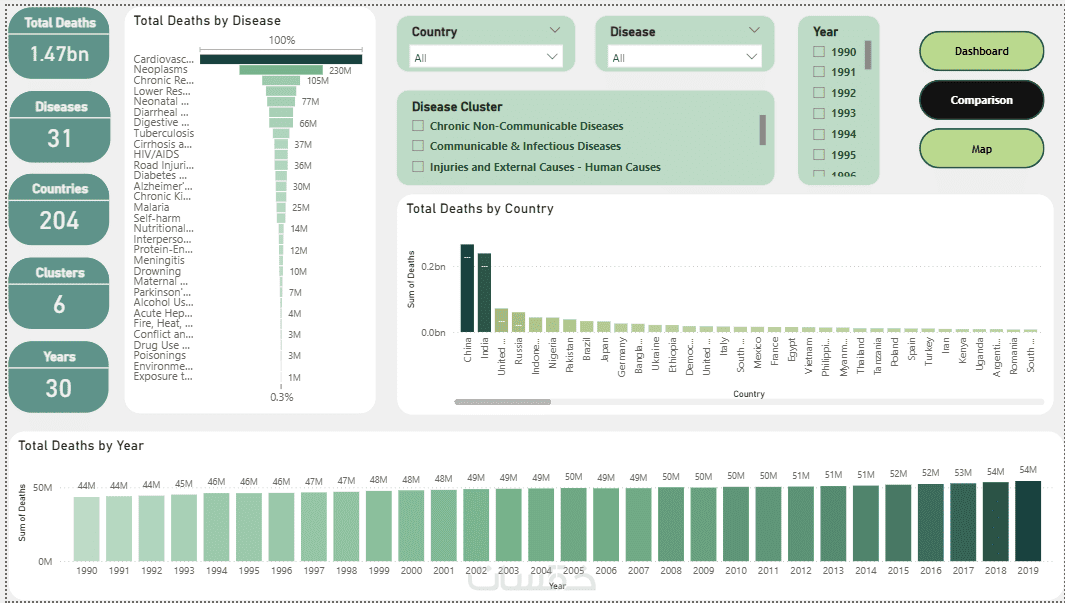Viewport: 1065px width, 603px height.
Task: Check Communicable & Infectious Diseases cluster
Action: click(x=418, y=145)
